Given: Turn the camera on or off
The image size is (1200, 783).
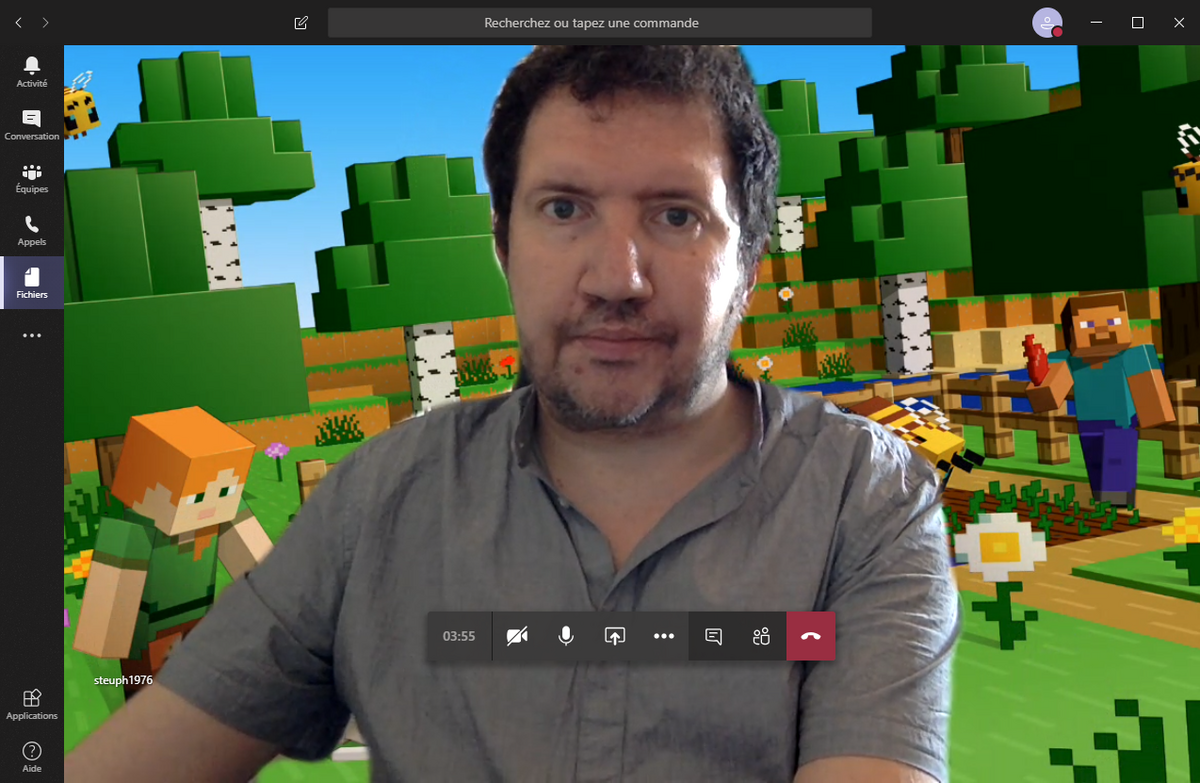Looking at the screenshot, I should pyautogui.click(x=517, y=636).
